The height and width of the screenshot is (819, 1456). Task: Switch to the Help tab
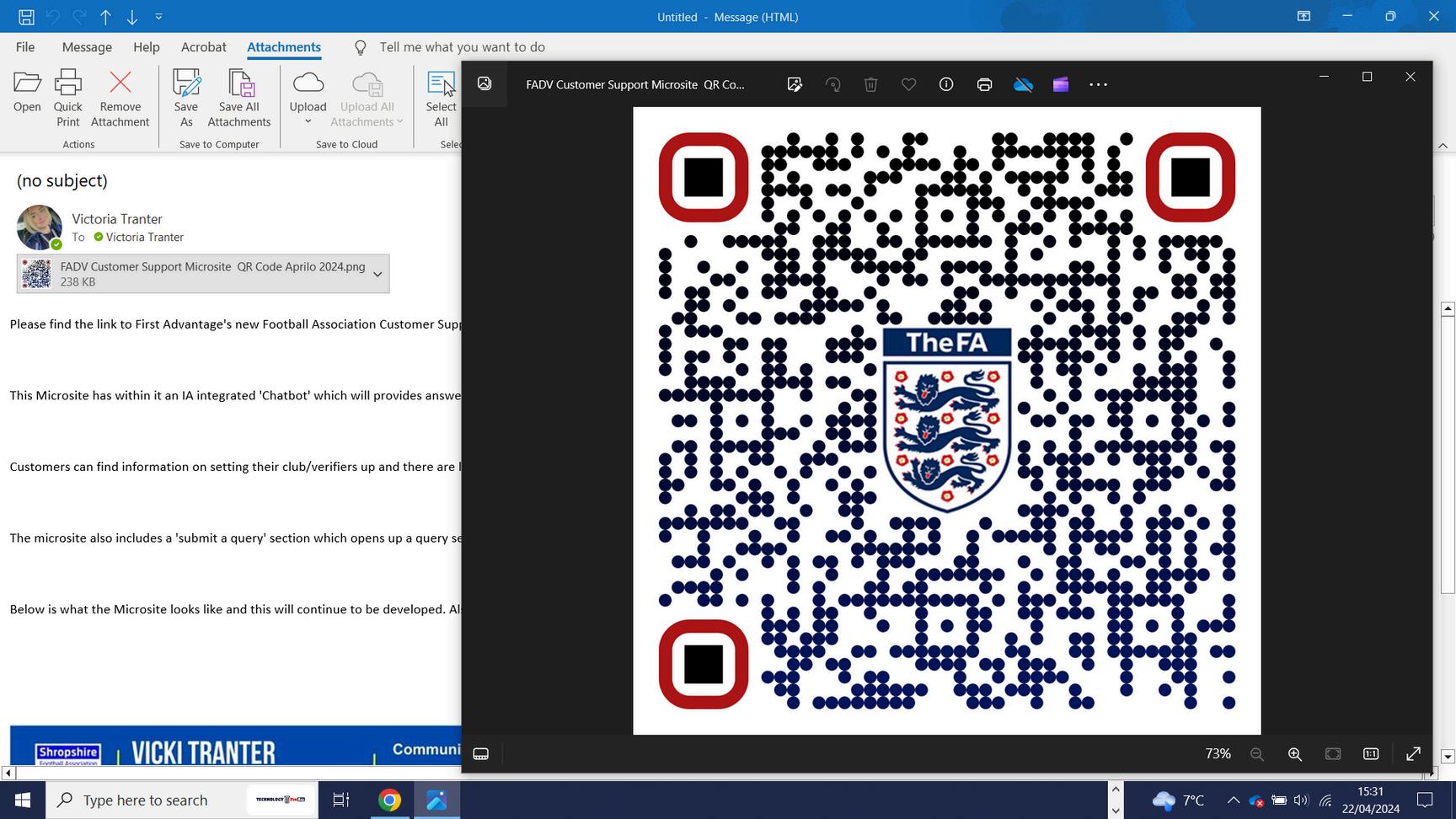[x=146, y=47]
